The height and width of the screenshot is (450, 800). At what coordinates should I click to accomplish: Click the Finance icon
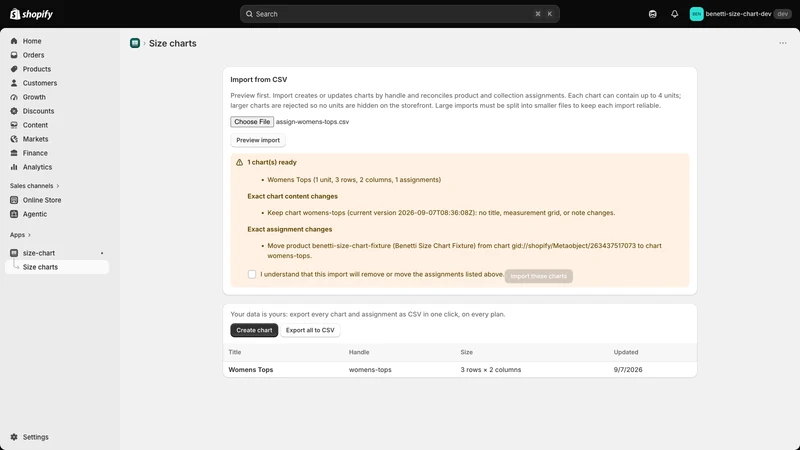point(14,153)
